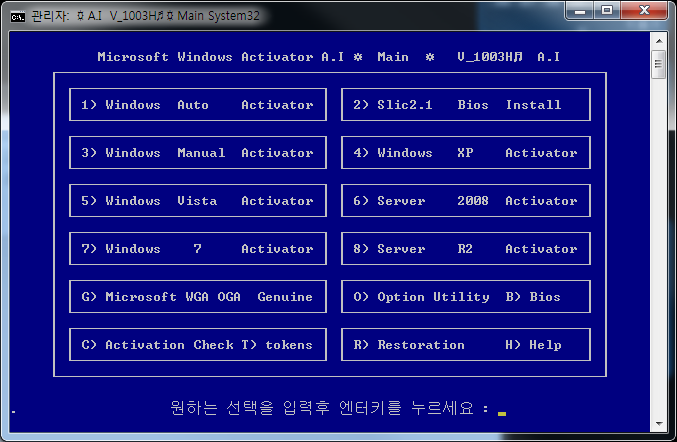Select the '7) Windows 7 Activator' entry
Viewport: 677px width, 442px height.
tap(198, 248)
